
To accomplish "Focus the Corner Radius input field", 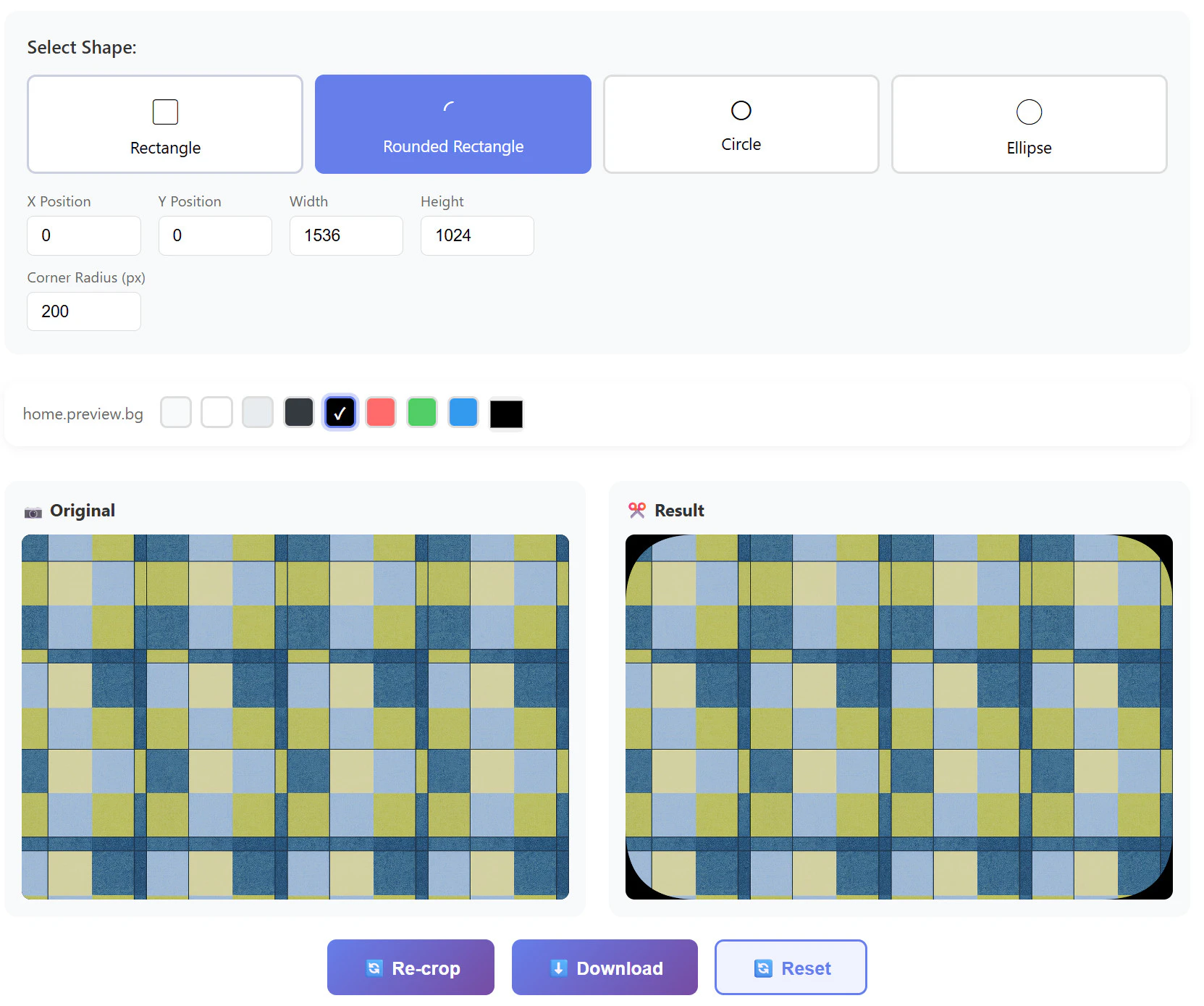I will tap(84, 311).
